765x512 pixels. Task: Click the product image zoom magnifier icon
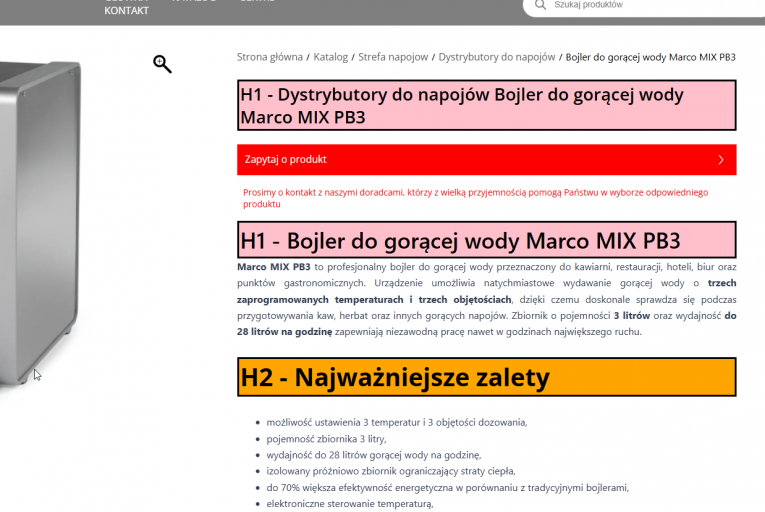(162, 64)
